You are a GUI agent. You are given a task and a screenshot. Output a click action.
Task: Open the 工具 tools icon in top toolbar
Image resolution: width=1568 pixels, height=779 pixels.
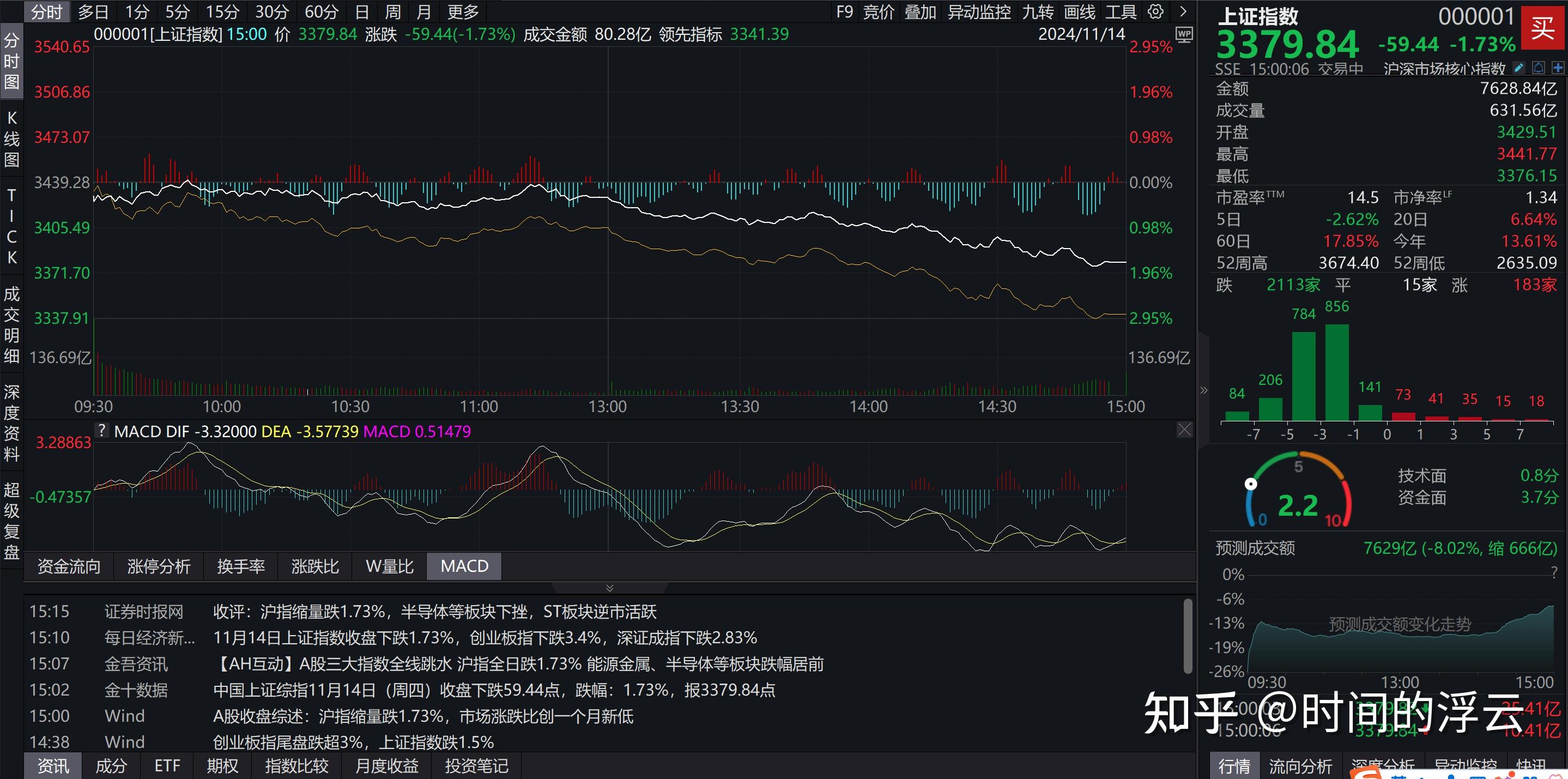(x=1120, y=11)
